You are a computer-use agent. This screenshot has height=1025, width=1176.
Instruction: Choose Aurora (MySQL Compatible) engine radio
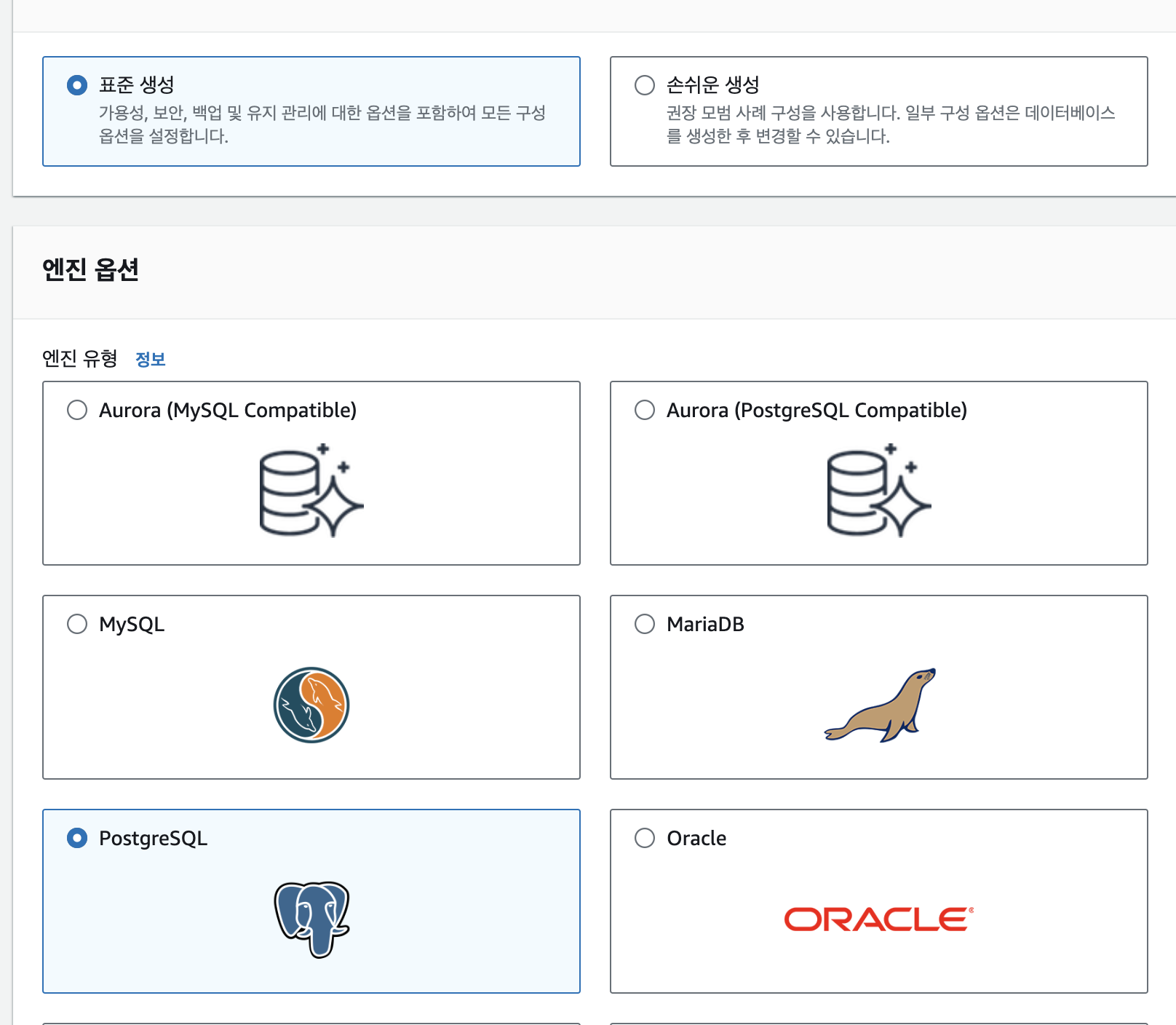click(77, 410)
